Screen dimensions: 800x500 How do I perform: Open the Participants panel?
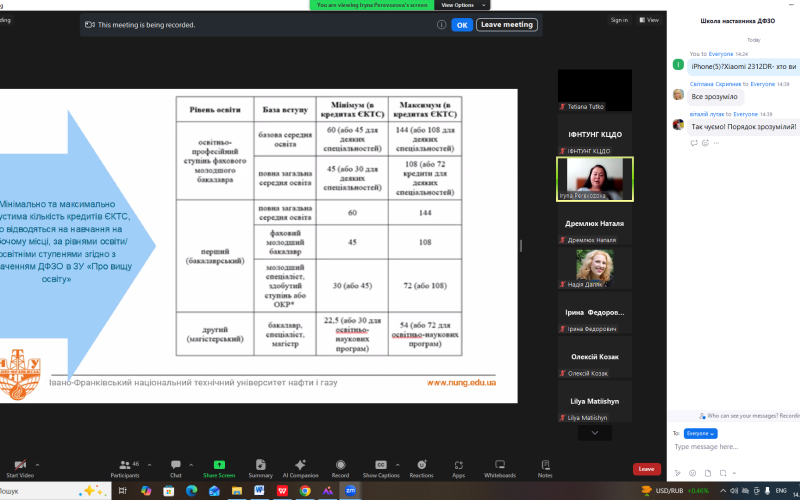(125, 468)
